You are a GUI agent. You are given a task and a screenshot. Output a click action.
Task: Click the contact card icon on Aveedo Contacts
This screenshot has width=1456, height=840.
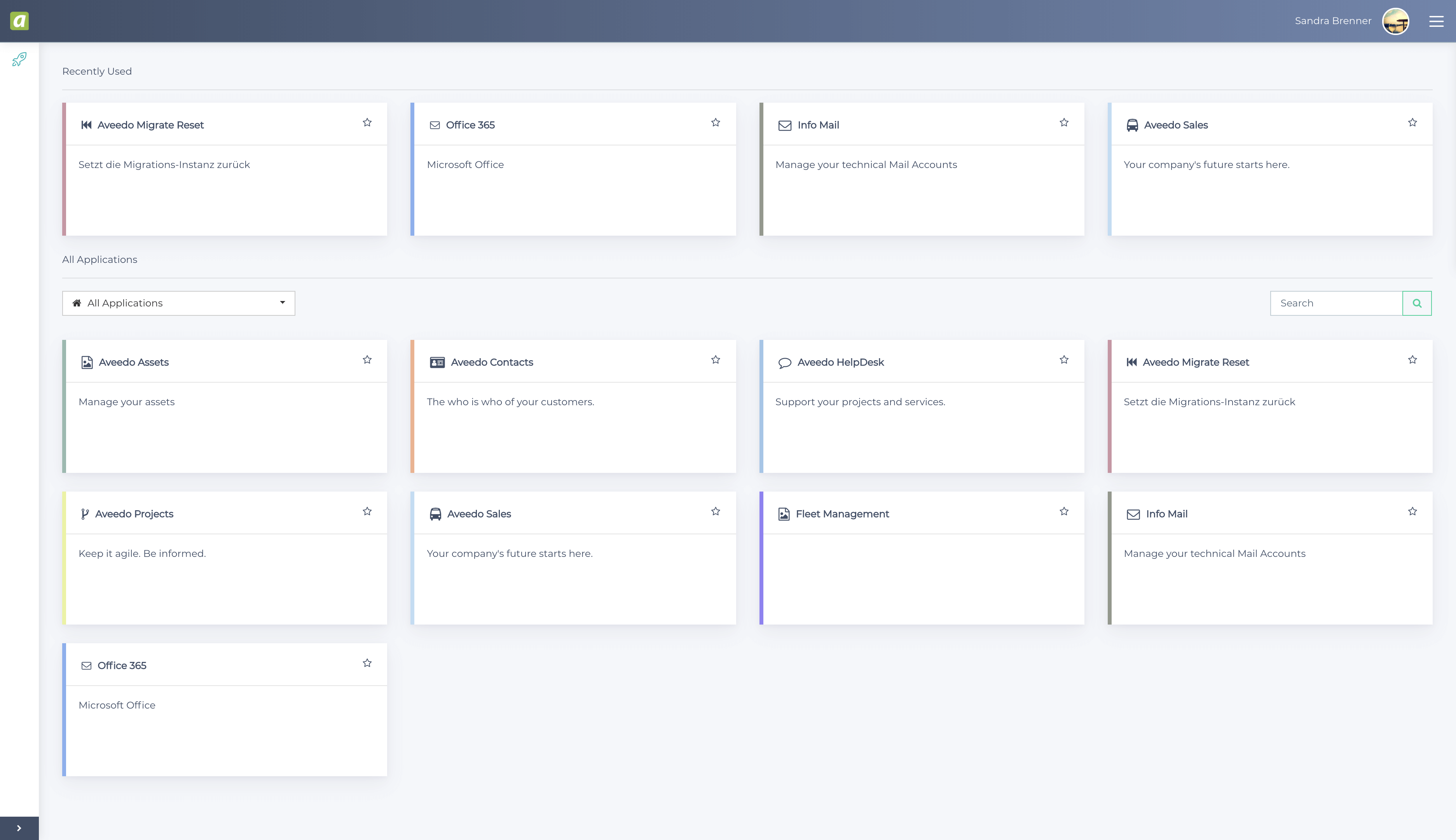[438, 362]
